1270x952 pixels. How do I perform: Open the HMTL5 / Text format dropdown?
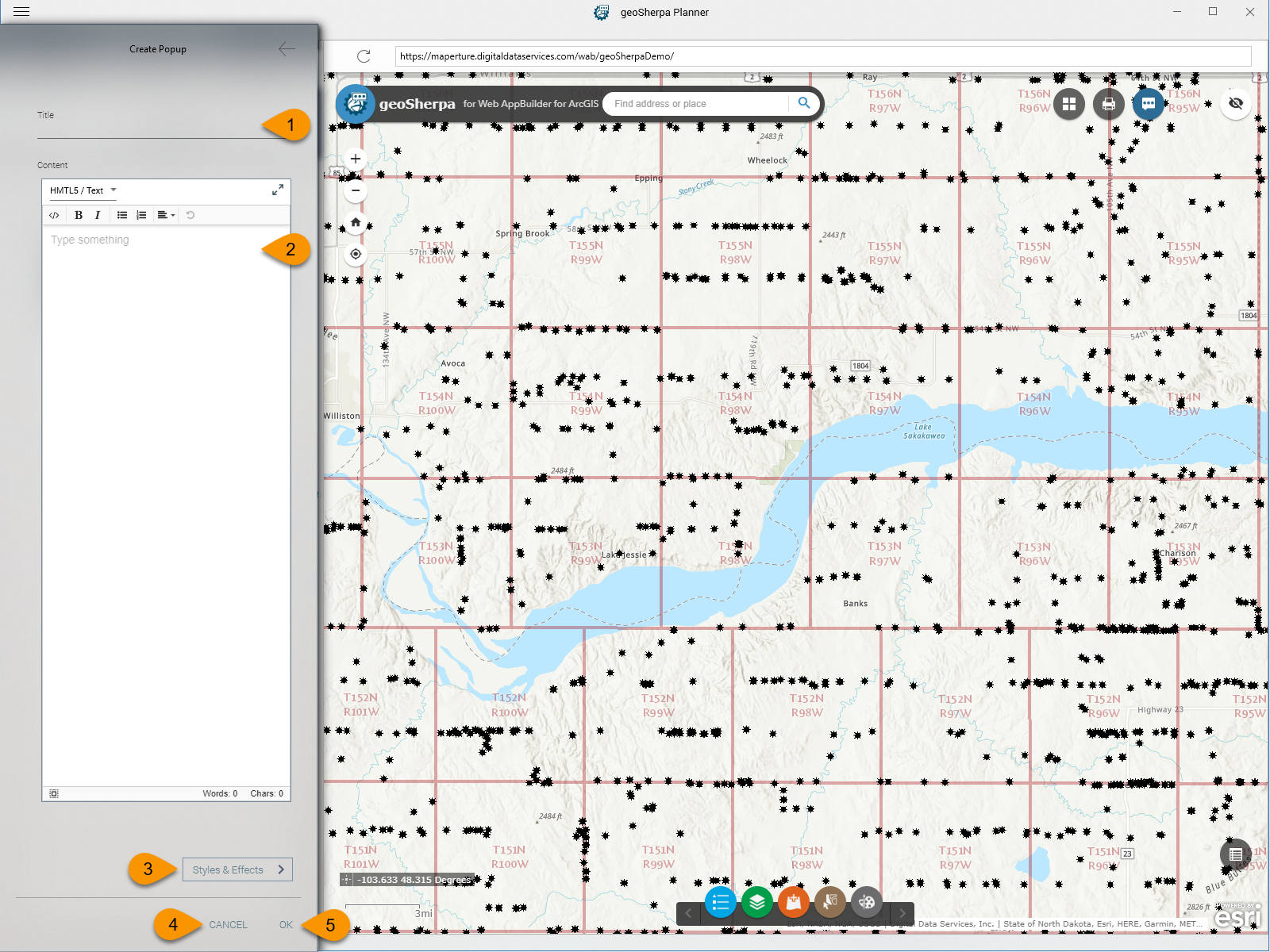pos(83,190)
